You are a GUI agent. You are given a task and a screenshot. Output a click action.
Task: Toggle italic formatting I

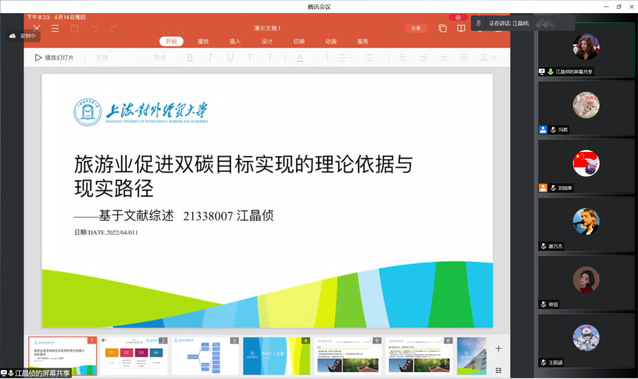210,58
